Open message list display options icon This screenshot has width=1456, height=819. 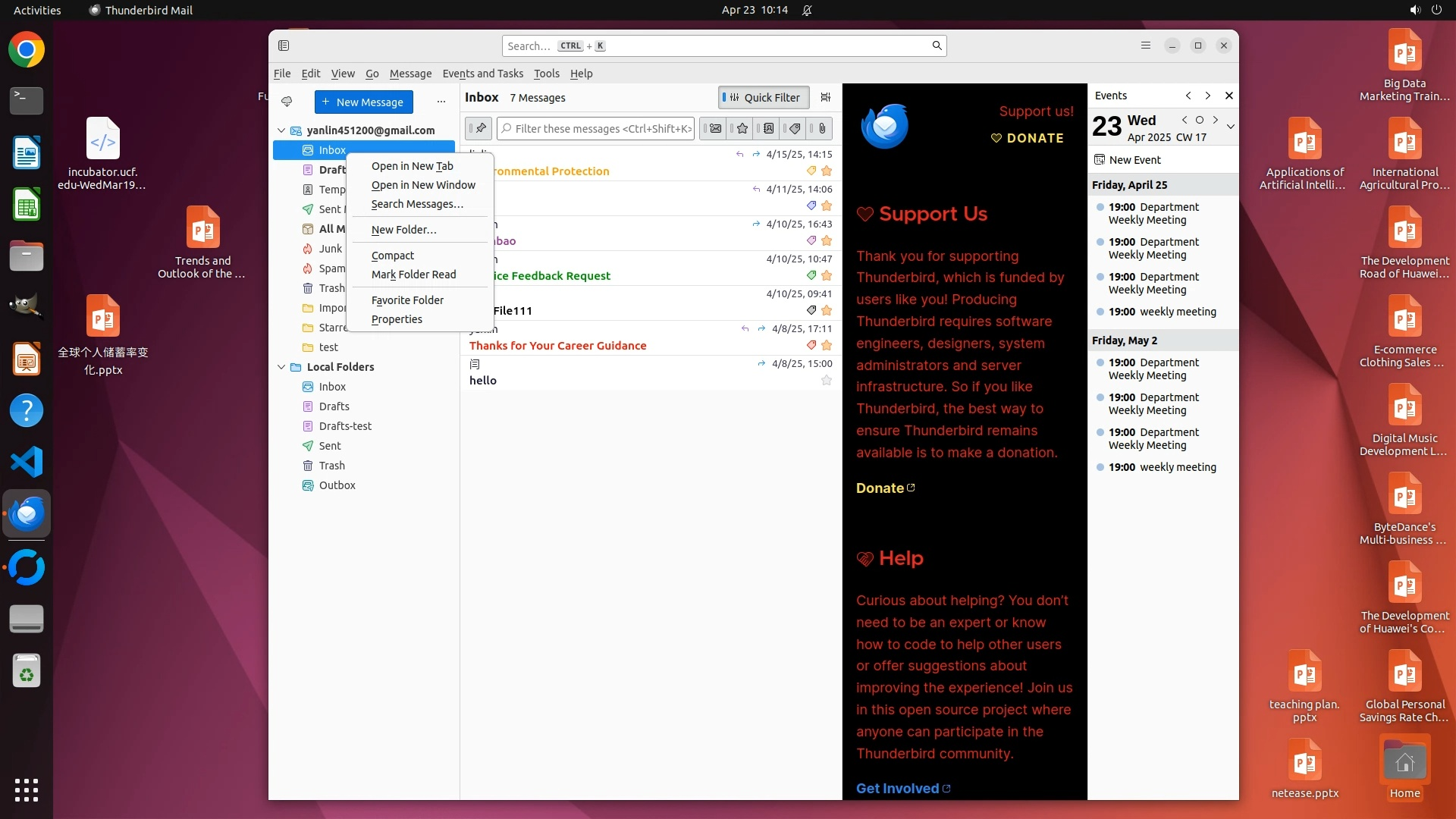click(826, 97)
